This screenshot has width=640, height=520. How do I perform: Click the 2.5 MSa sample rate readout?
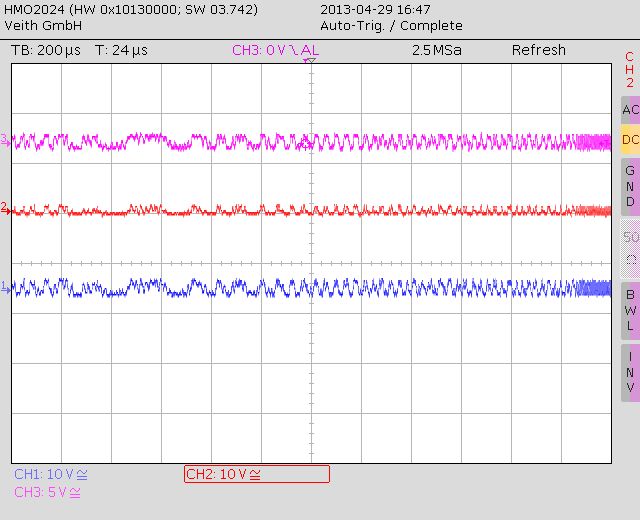point(437,50)
